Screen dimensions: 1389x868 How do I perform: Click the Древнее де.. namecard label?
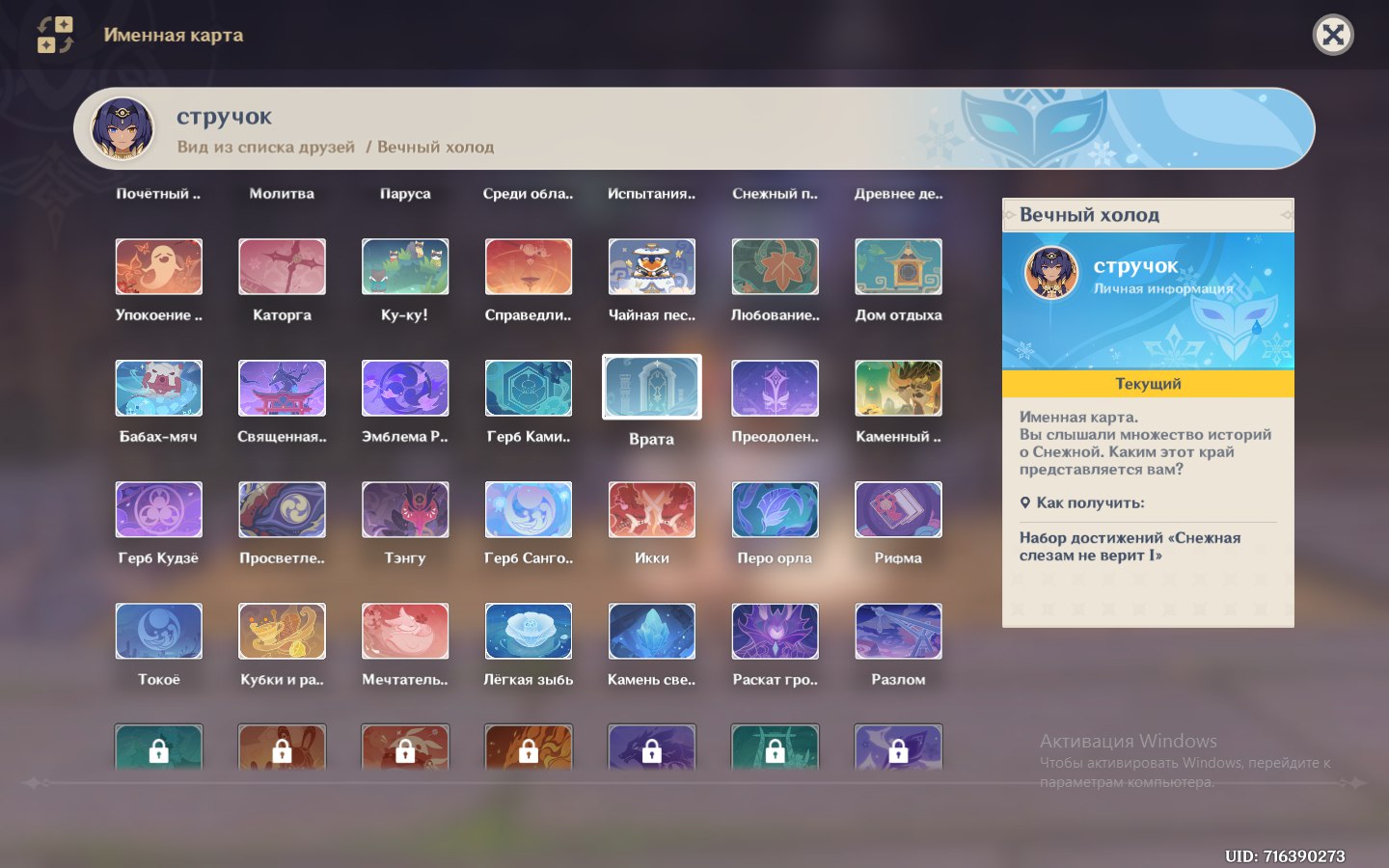pos(899,194)
